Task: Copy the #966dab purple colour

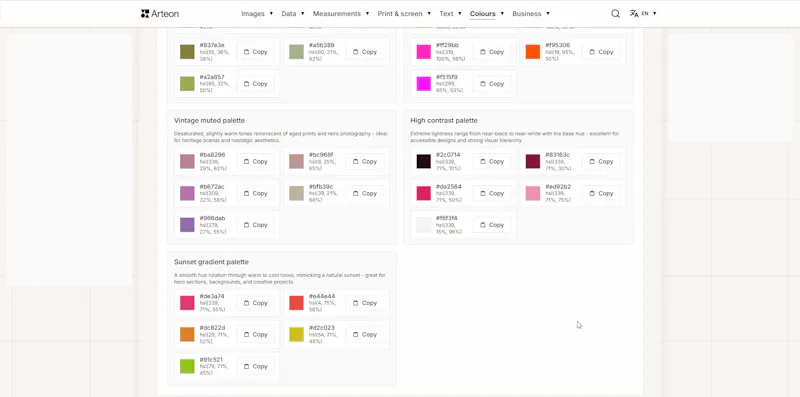Action: pos(256,225)
